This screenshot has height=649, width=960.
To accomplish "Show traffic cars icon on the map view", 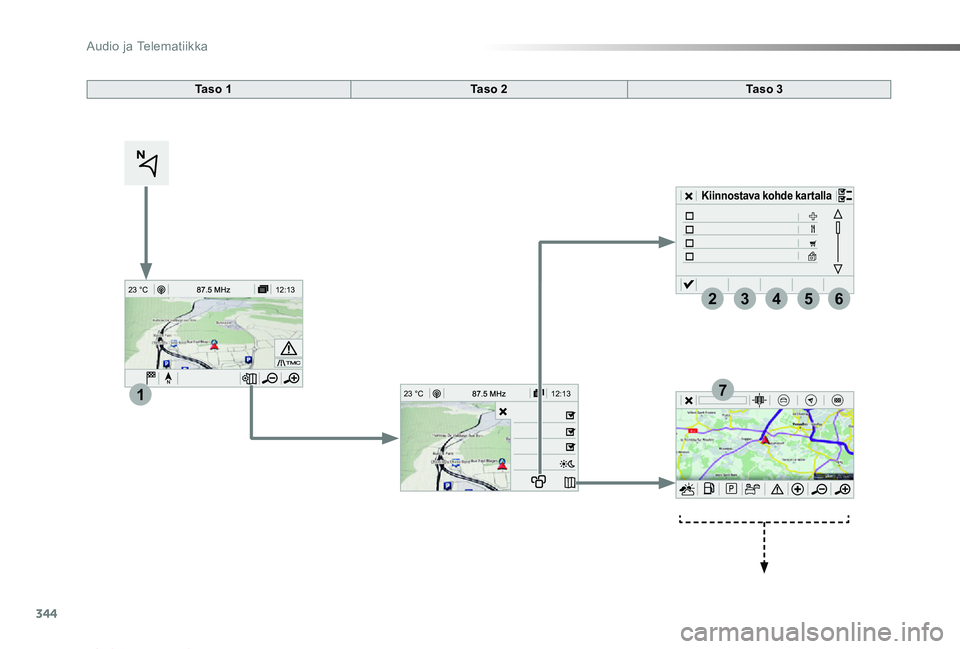I will coord(752,489).
